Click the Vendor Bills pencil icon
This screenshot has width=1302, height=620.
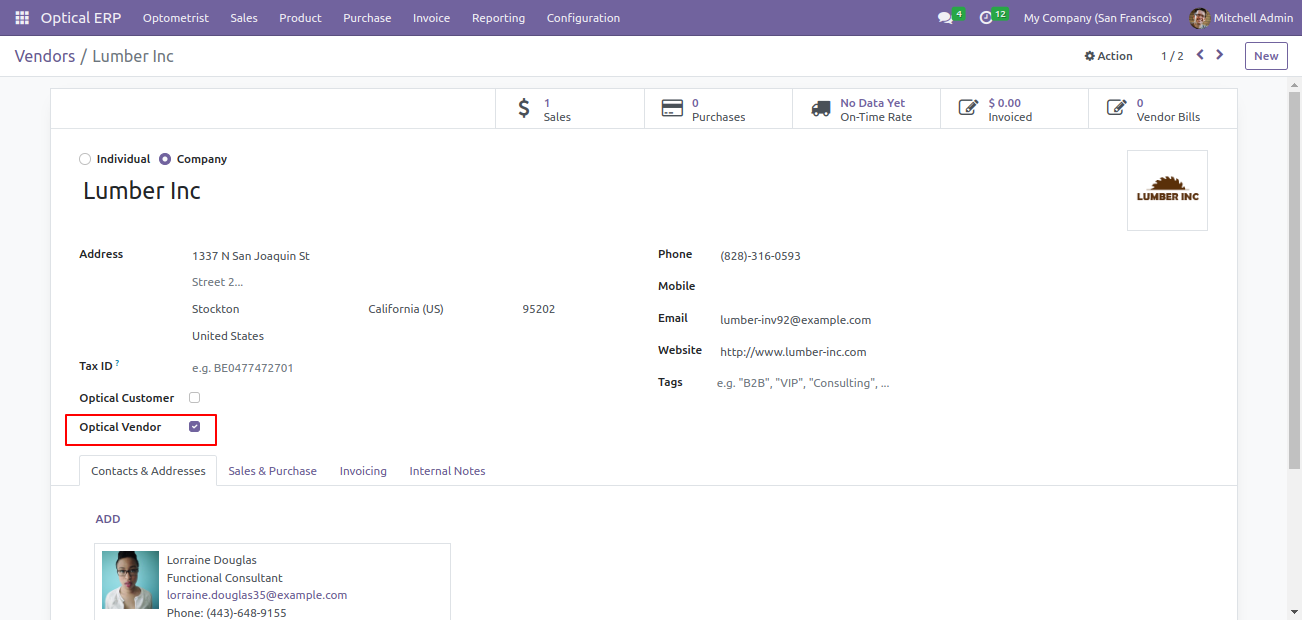[1116, 108]
